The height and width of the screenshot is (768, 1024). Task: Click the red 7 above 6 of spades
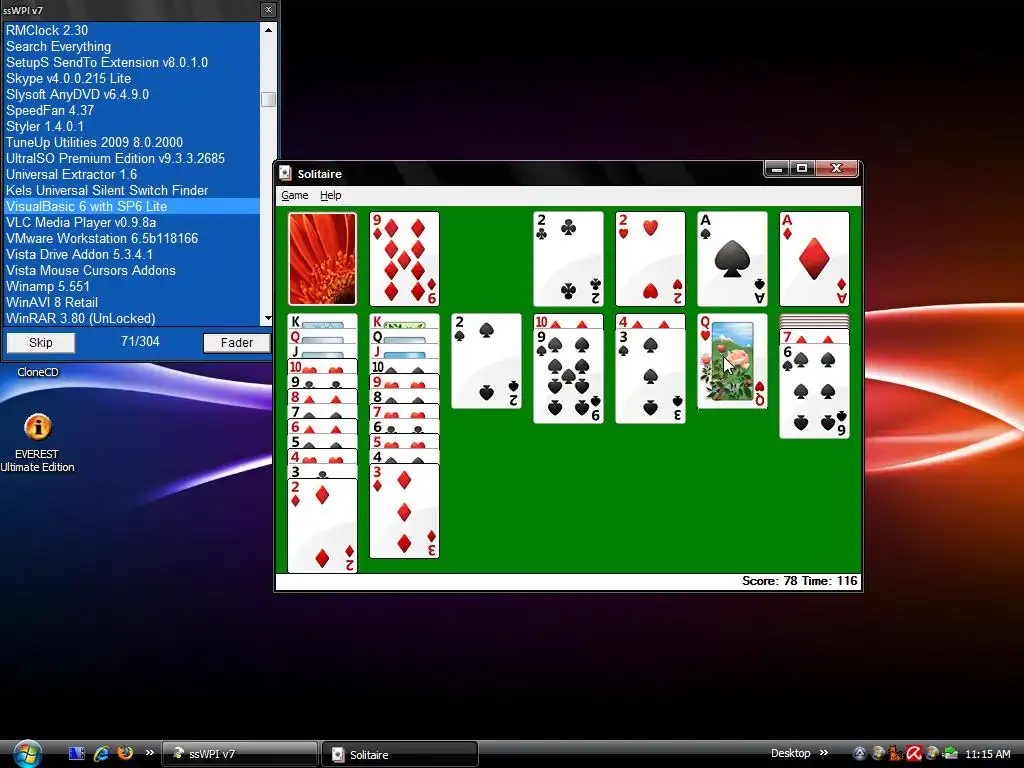click(x=814, y=337)
